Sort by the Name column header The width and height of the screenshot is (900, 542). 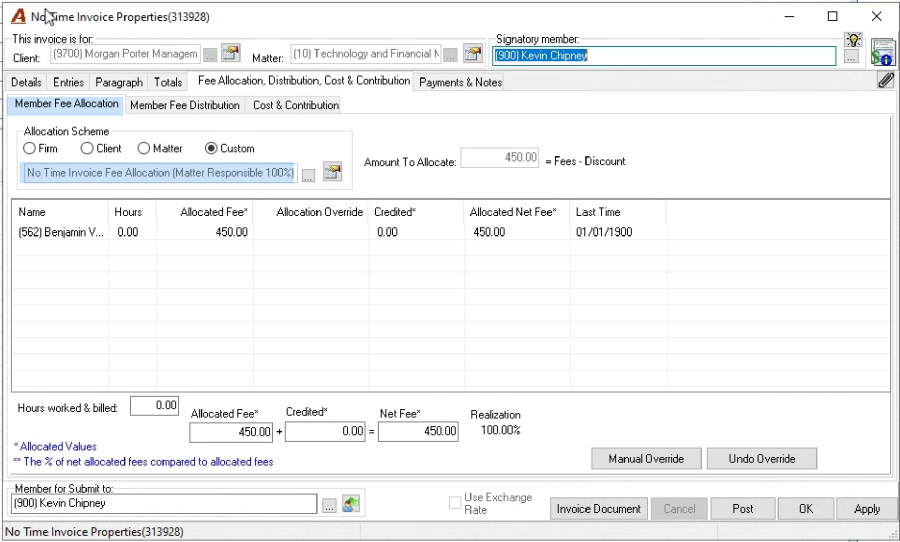click(60, 212)
